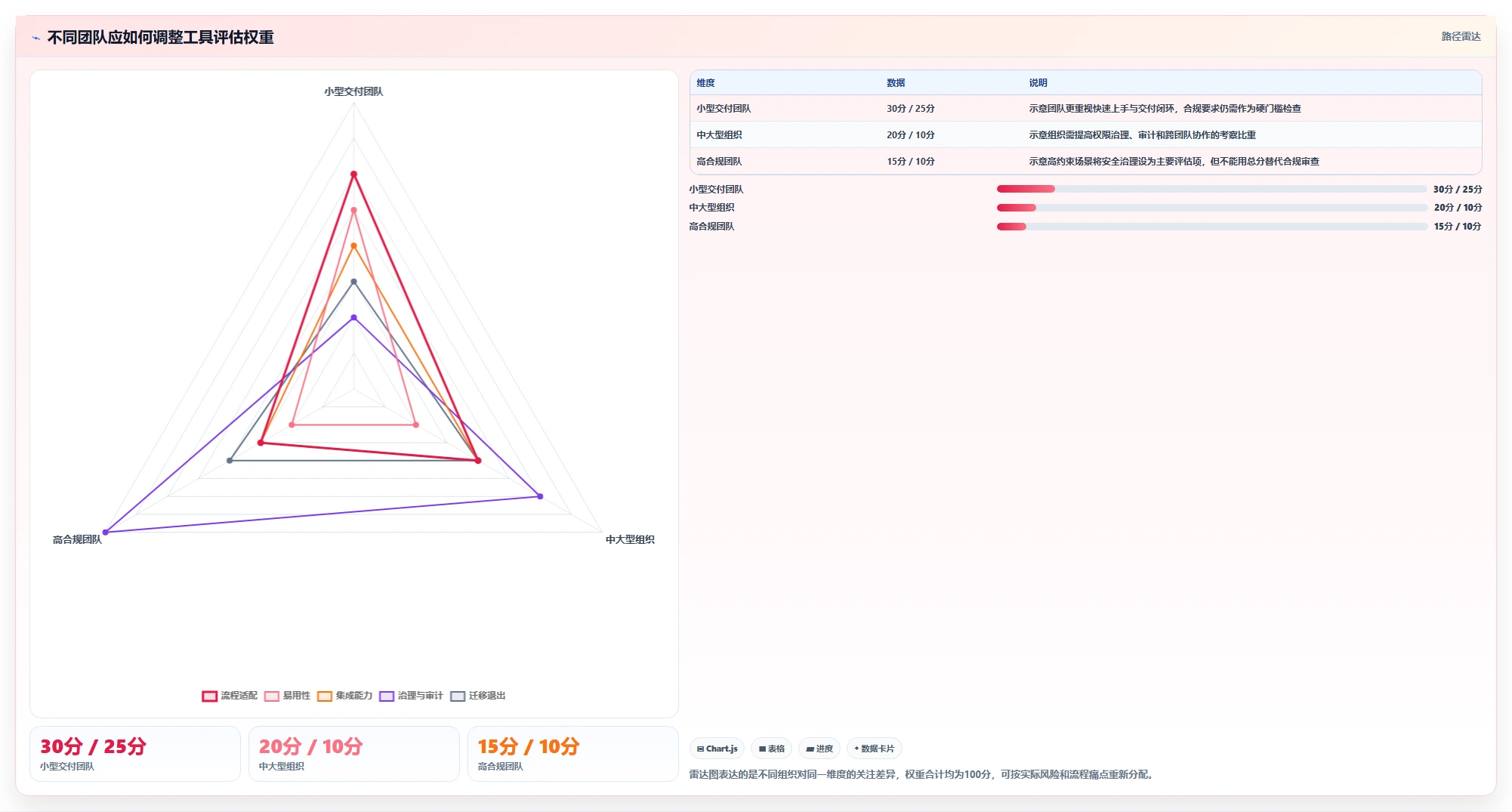This screenshot has width=1512, height=812.
Task: Click the 中大型组织 progress bar
Action: [1211, 208]
